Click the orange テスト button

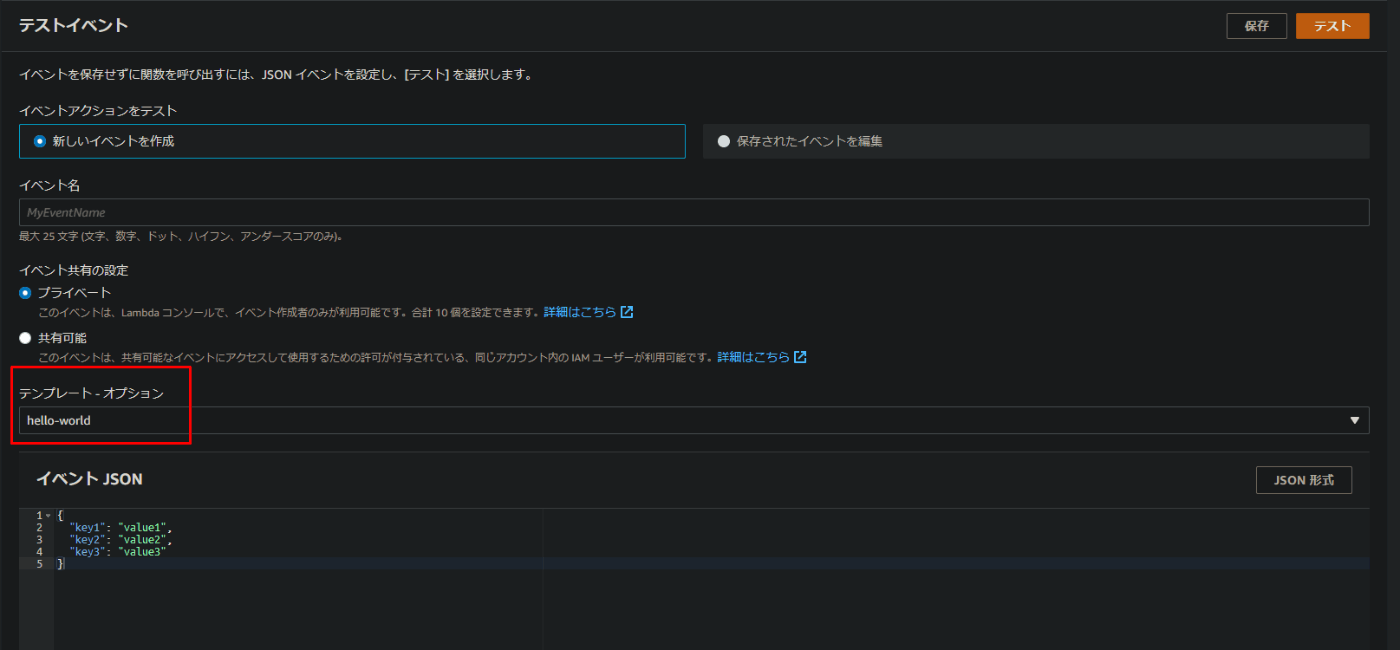point(1332,26)
